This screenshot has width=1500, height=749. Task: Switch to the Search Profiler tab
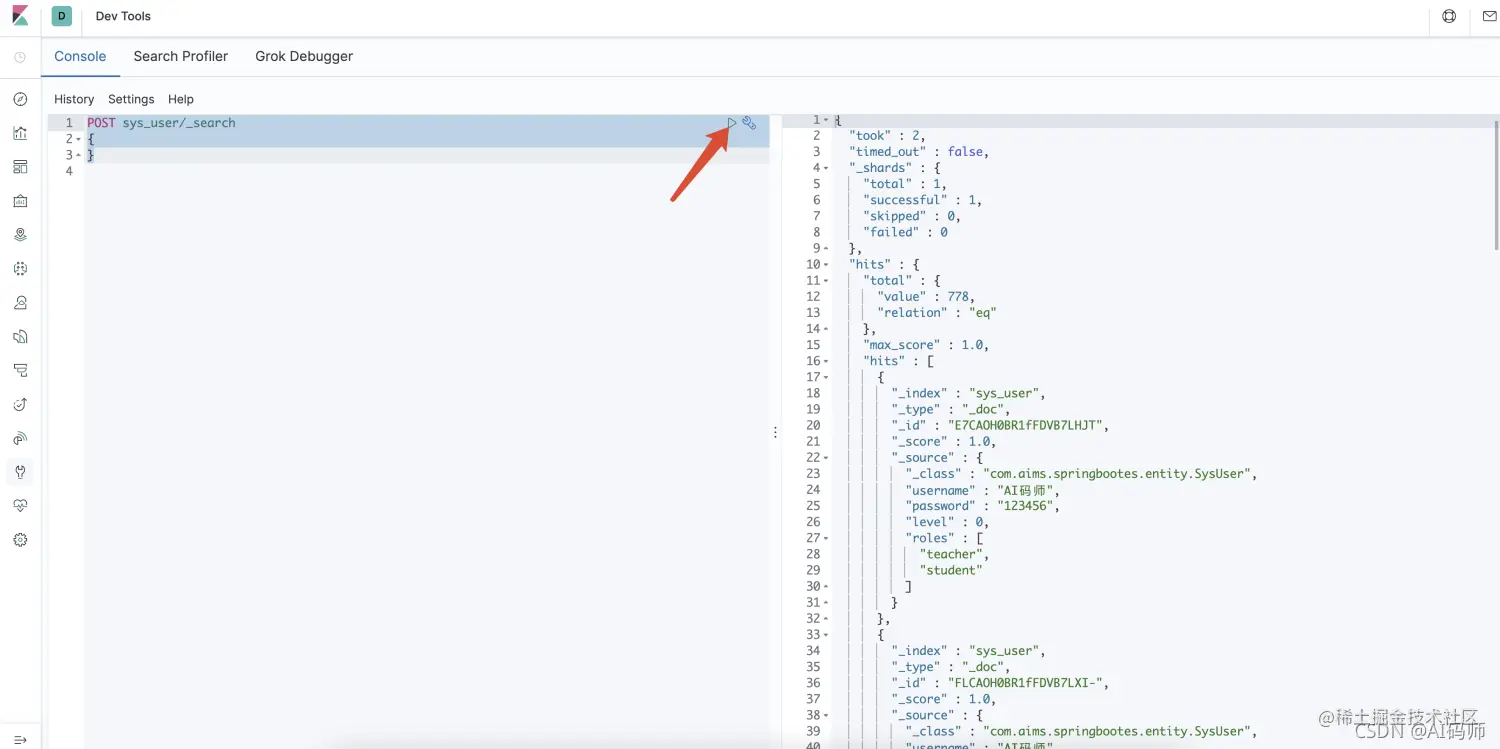181,56
